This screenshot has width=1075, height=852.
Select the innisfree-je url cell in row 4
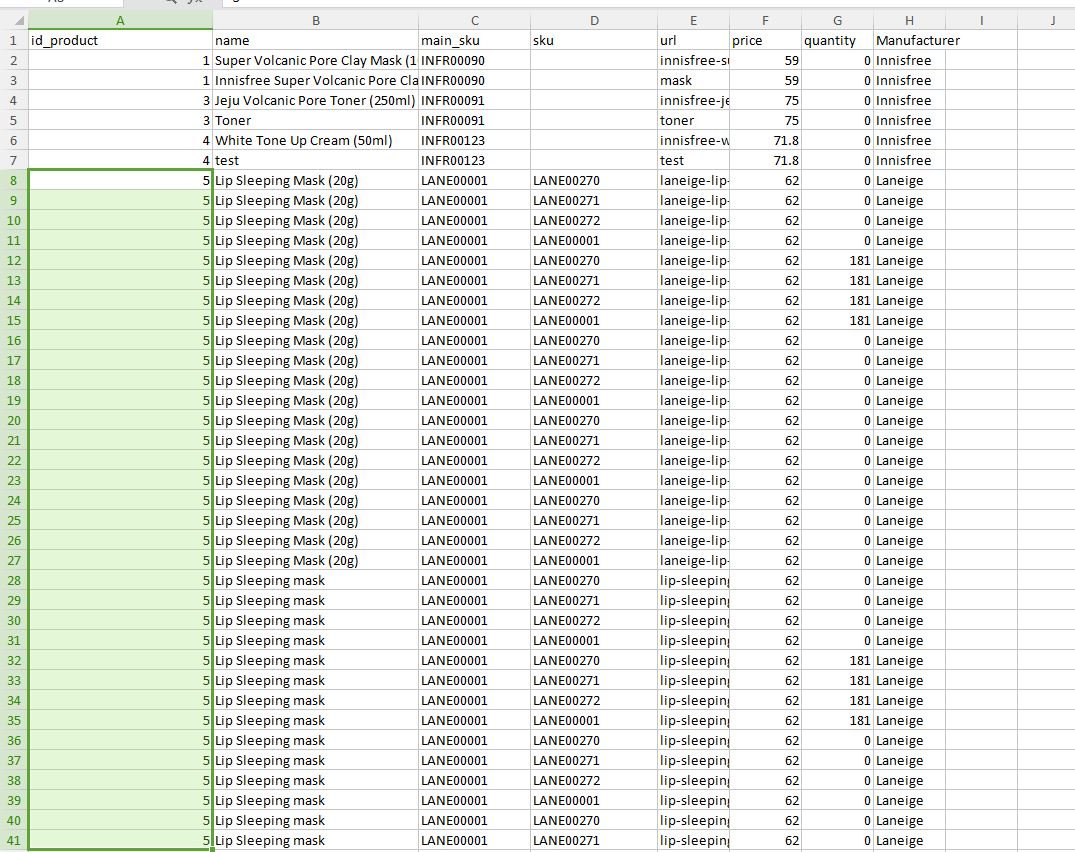693,100
